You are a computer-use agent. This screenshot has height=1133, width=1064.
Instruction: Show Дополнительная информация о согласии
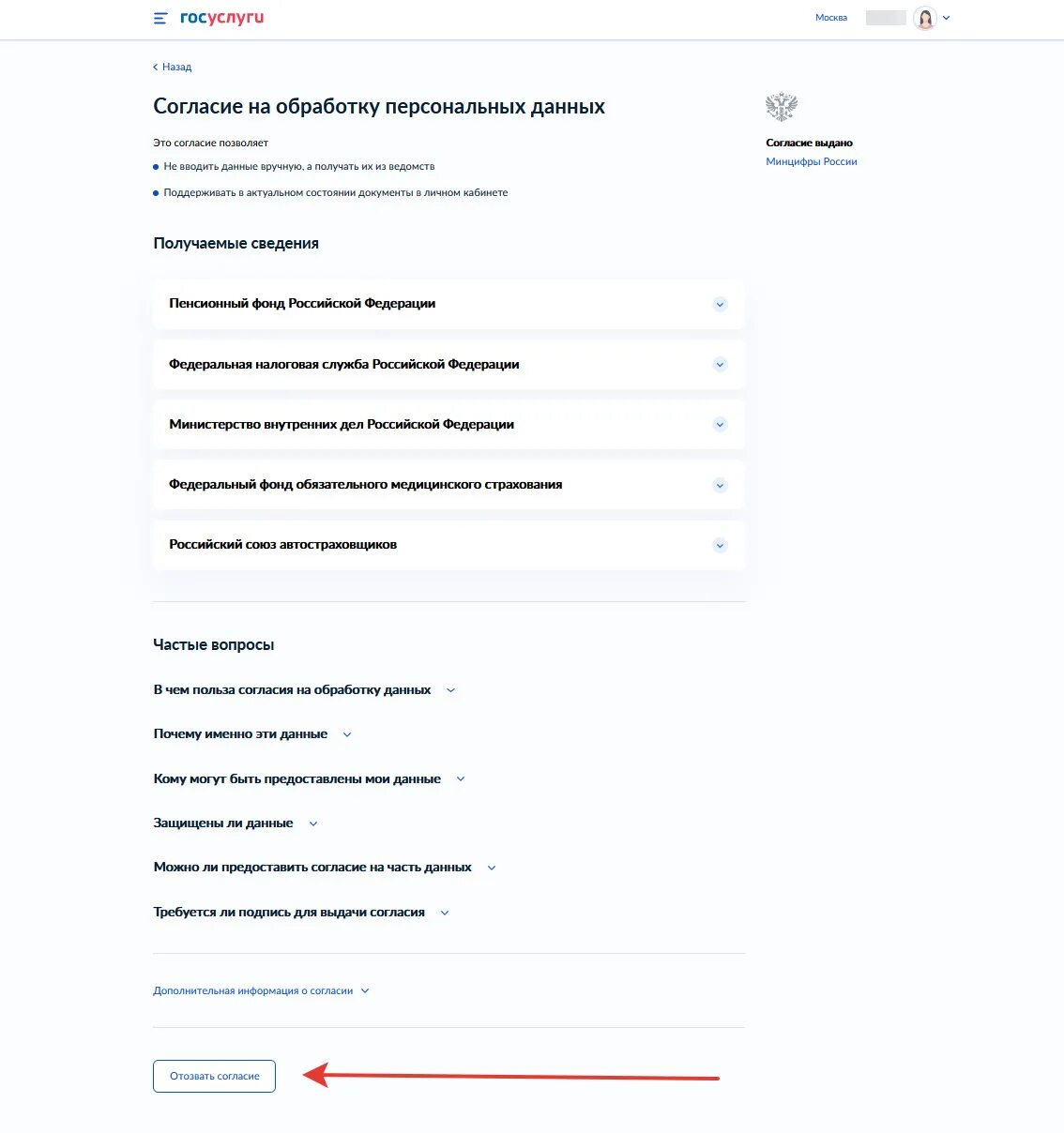click(261, 990)
